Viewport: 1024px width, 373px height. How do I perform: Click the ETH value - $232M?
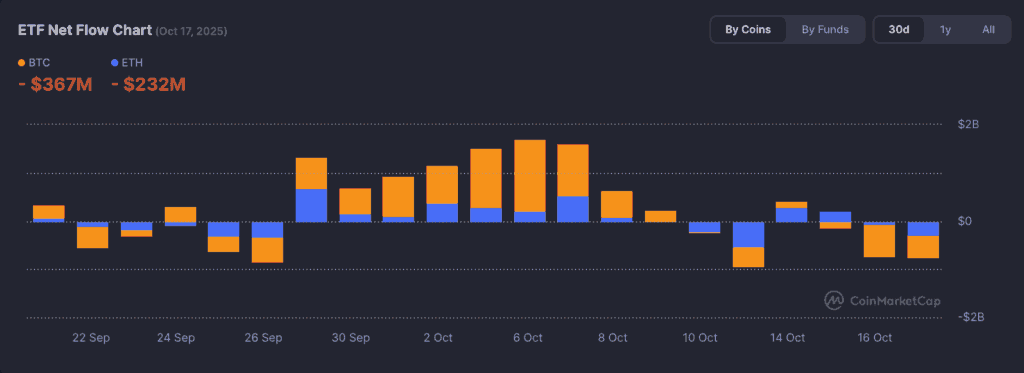pyautogui.click(x=149, y=84)
